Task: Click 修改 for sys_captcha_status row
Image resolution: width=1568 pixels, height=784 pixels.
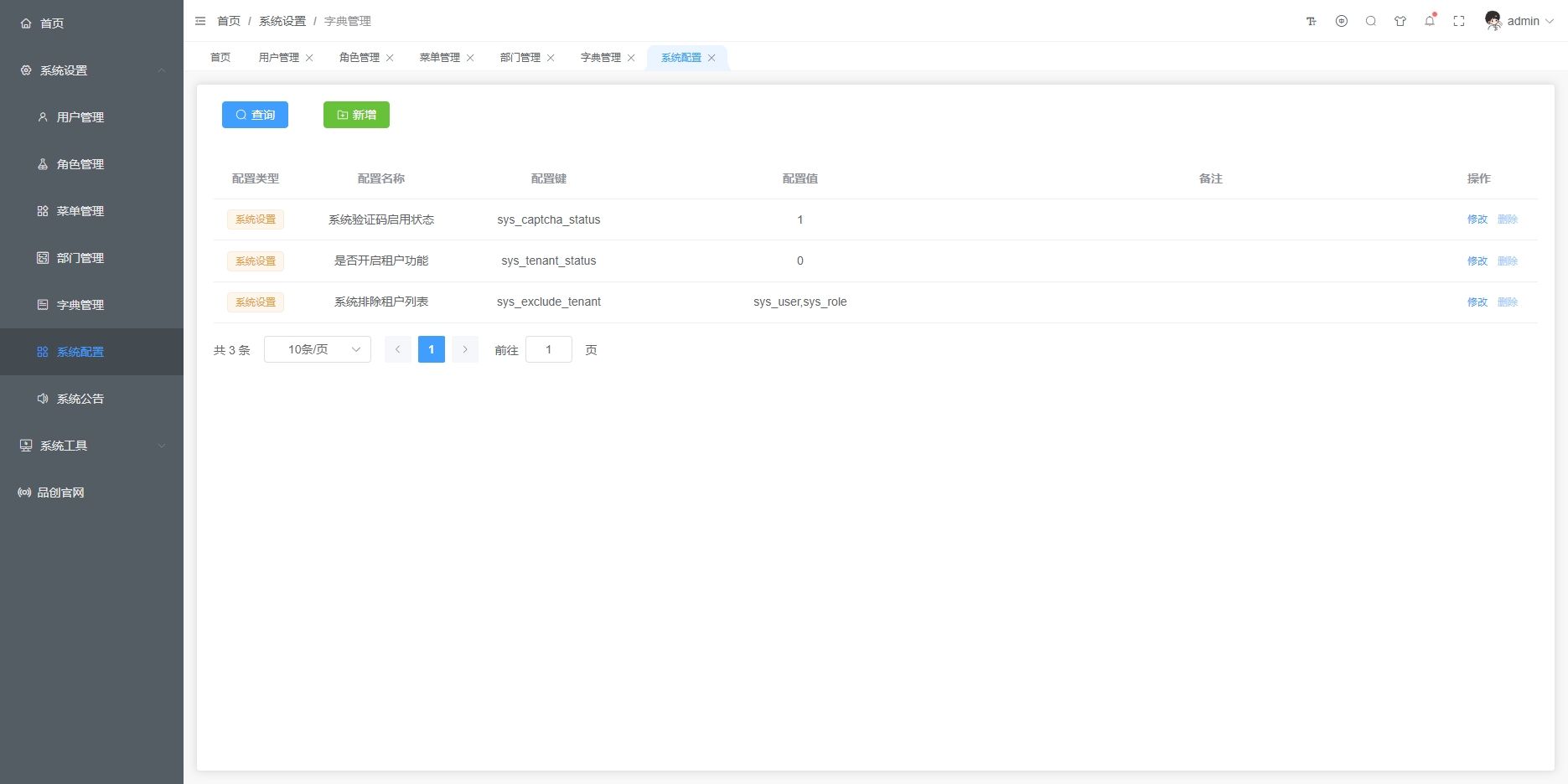Action: click(x=1477, y=219)
